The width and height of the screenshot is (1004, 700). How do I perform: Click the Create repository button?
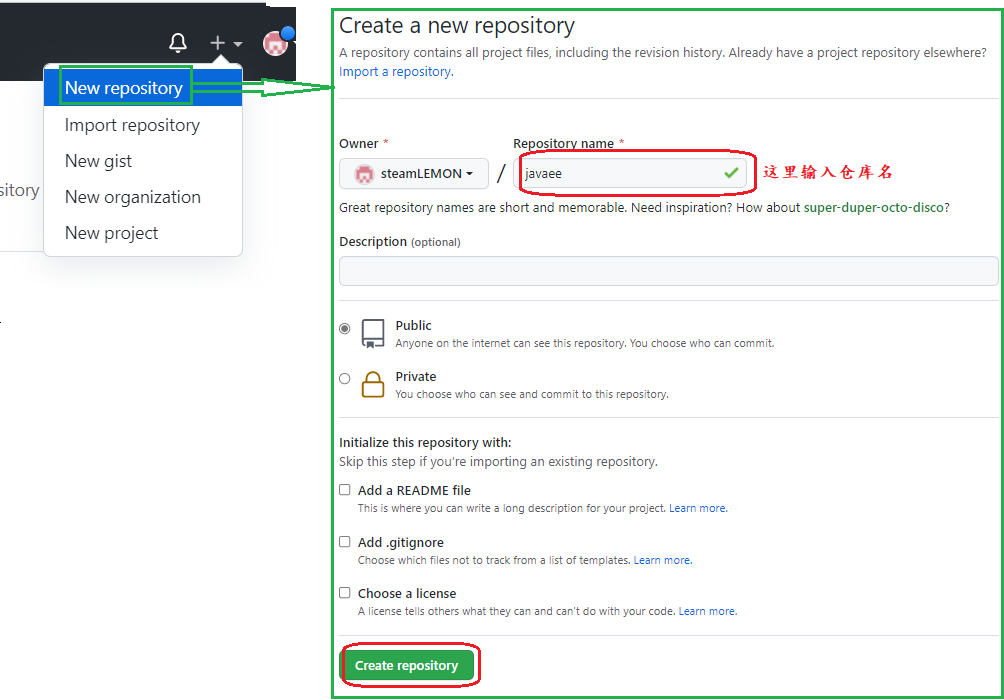tap(407, 665)
